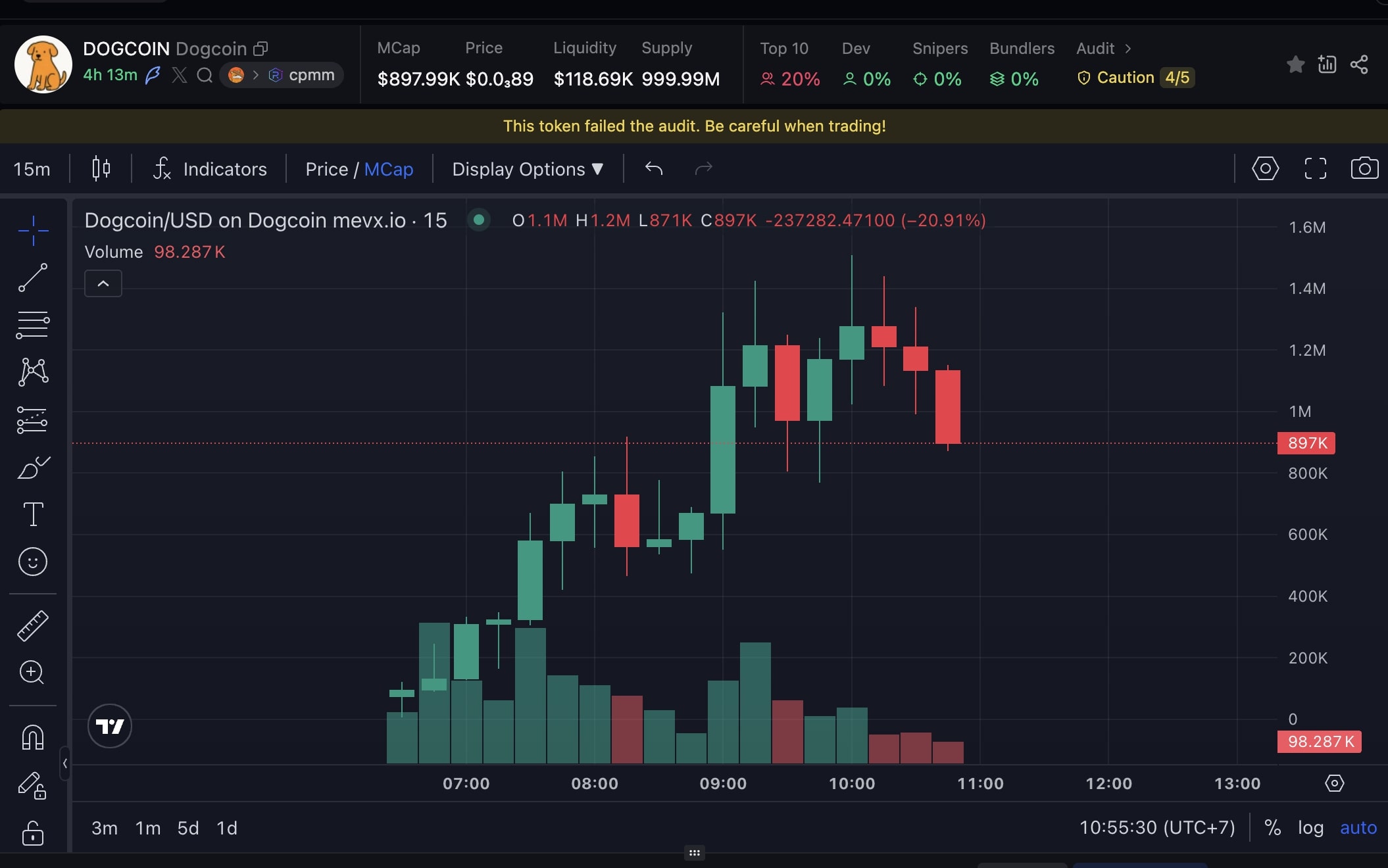The width and height of the screenshot is (1388, 868).
Task: Select the trend line drawing tool
Action: coord(33,277)
